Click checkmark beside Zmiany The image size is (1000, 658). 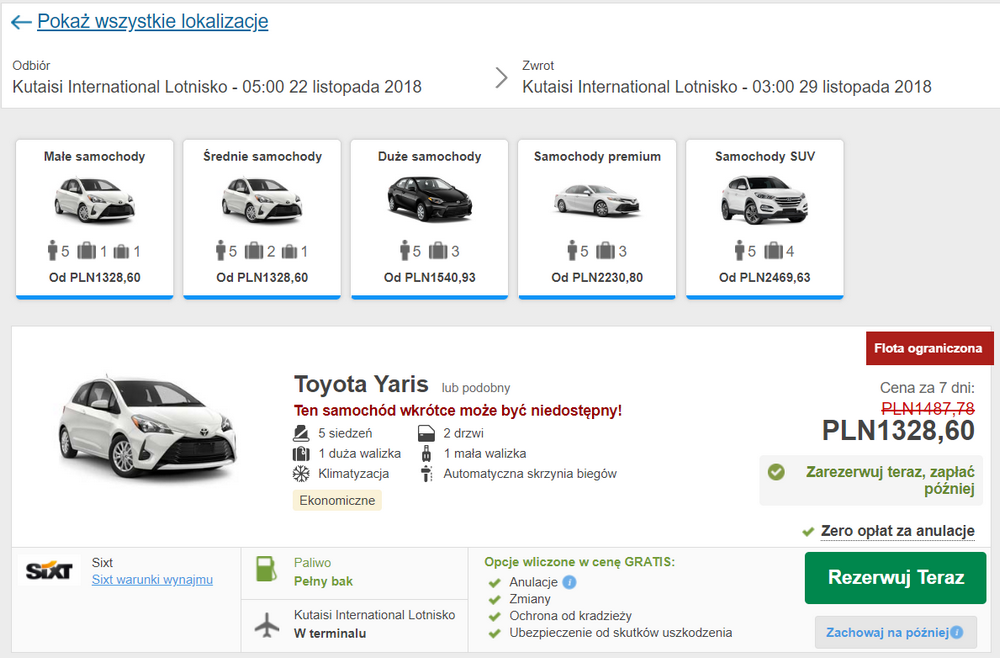[x=494, y=599]
